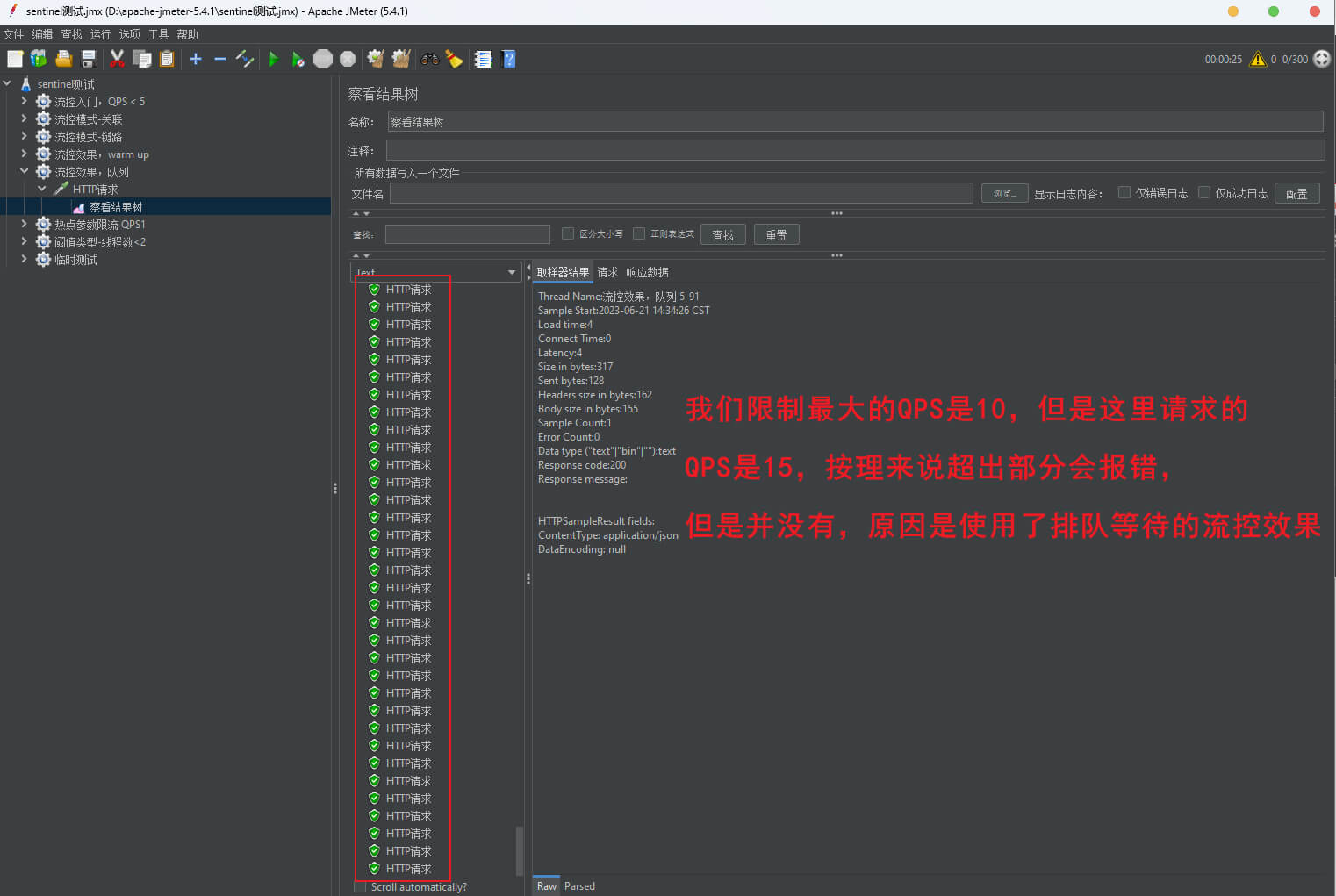
Task: Click the 查找 search button
Action: click(723, 234)
